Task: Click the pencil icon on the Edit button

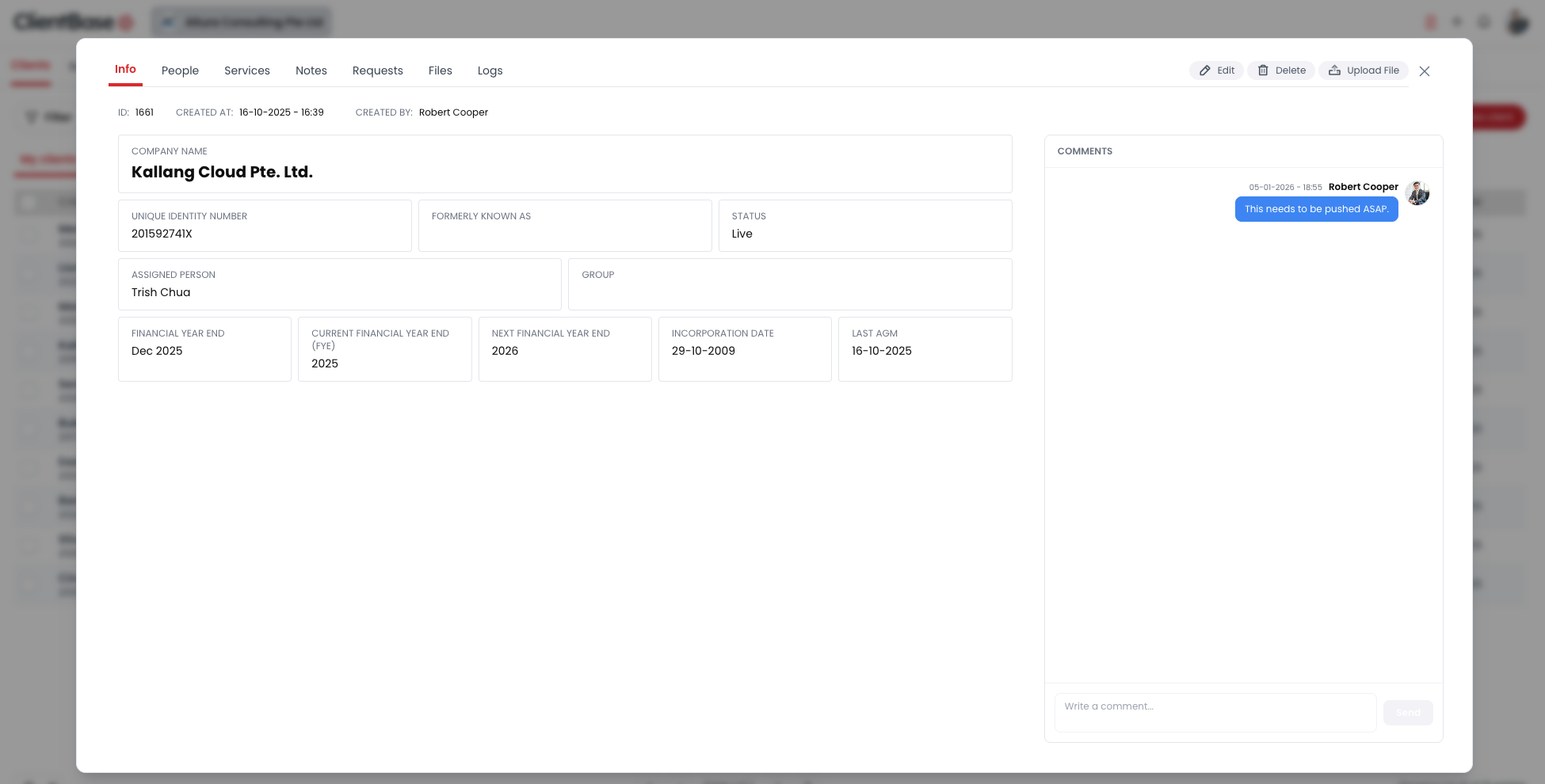Action: point(1204,70)
